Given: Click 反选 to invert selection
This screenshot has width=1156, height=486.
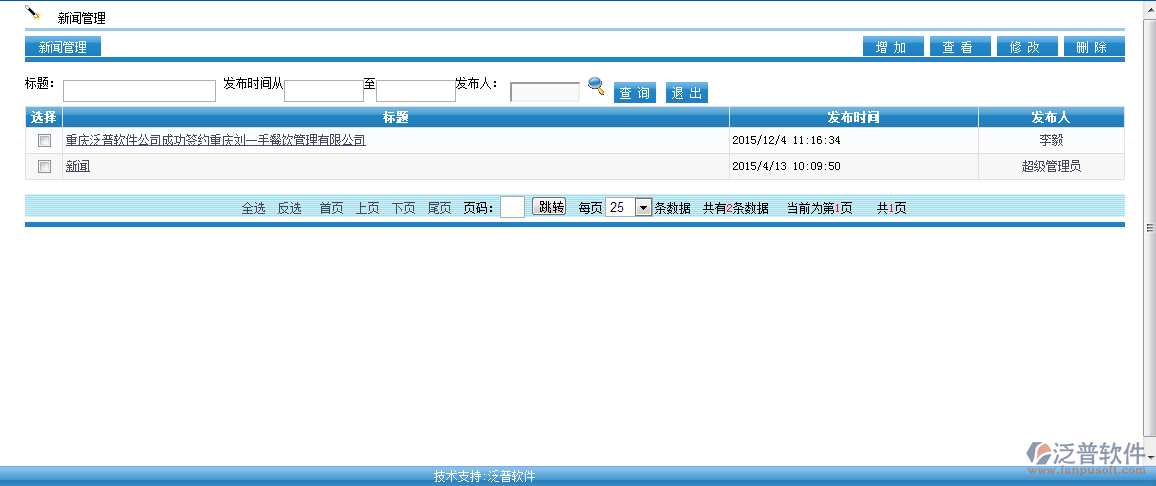Looking at the screenshot, I should point(290,209).
